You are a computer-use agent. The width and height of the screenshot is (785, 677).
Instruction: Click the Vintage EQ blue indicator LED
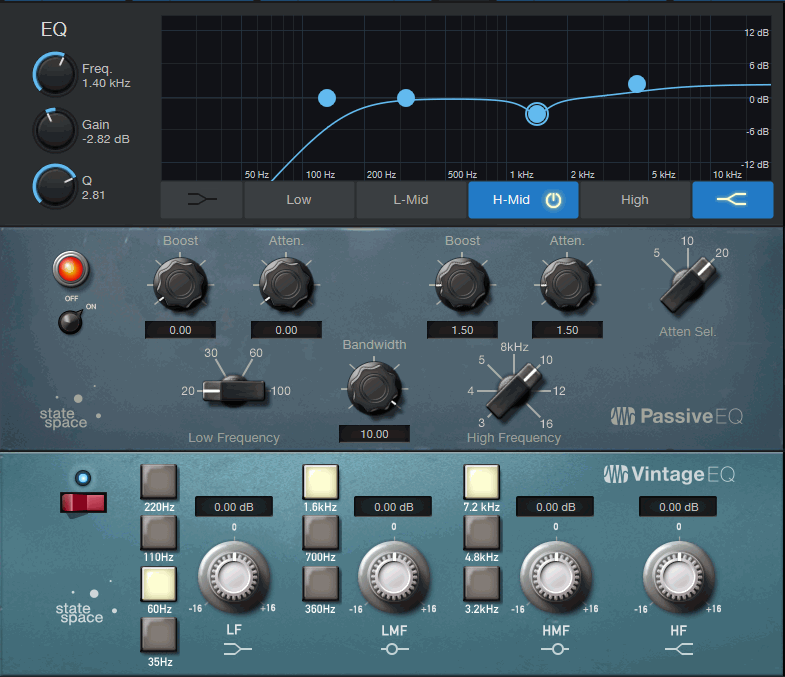coord(83,478)
